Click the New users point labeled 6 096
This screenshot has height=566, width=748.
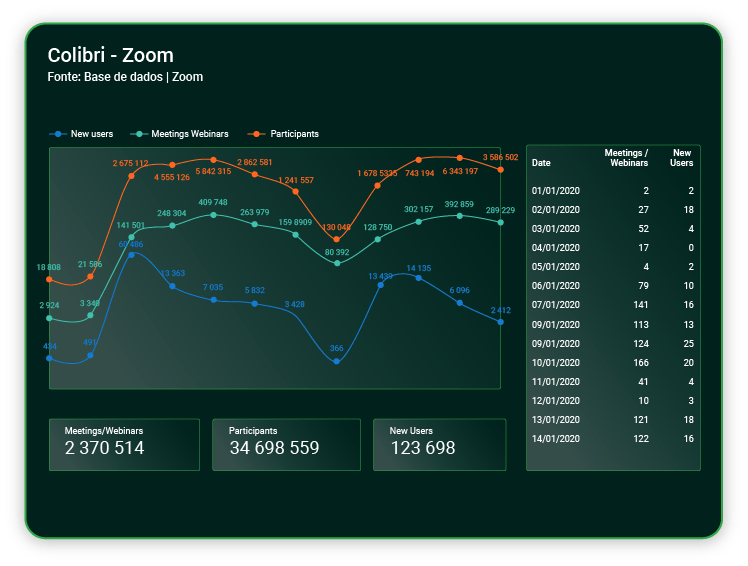pyautogui.click(x=459, y=303)
